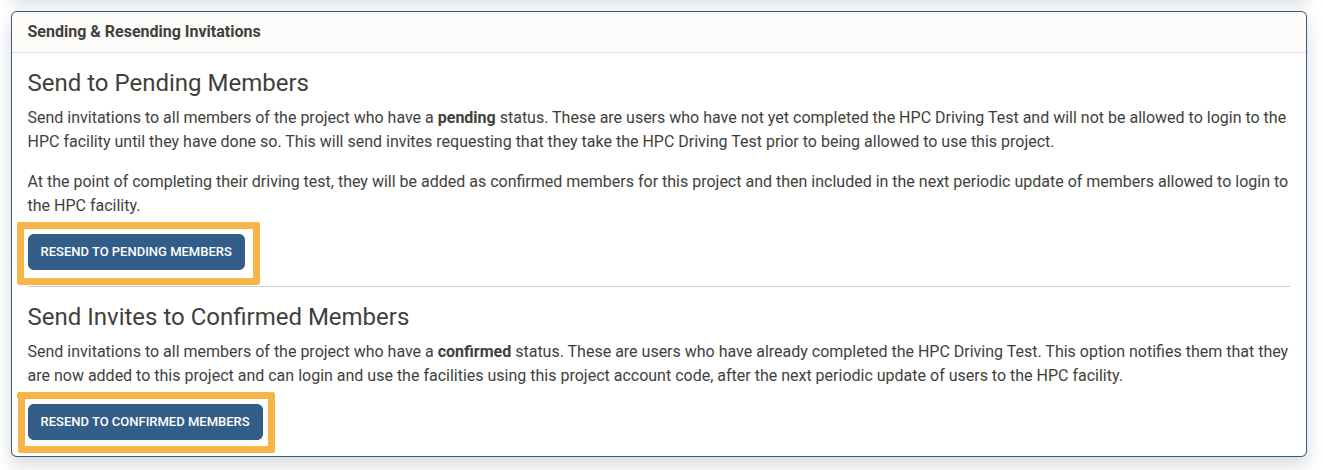Screen dimensions: 1323x470
Task: Click the Resend to Pending Members button
Action: (136, 252)
